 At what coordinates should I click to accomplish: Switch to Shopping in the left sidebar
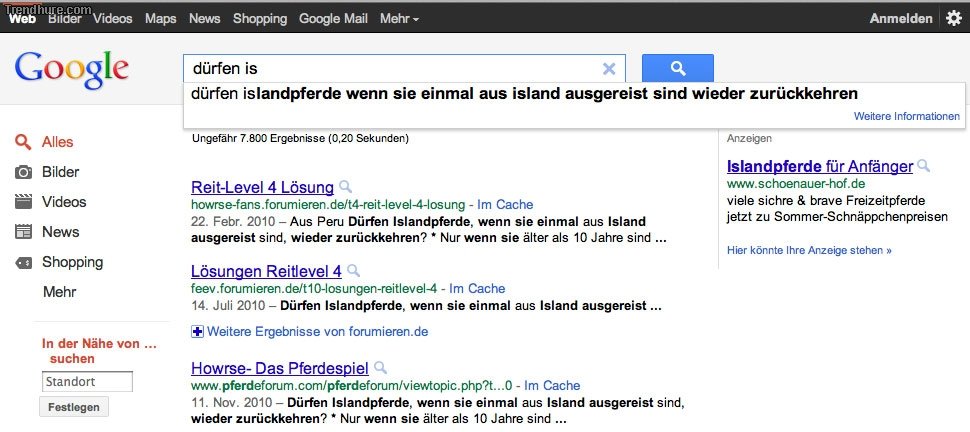(x=72, y=262)
